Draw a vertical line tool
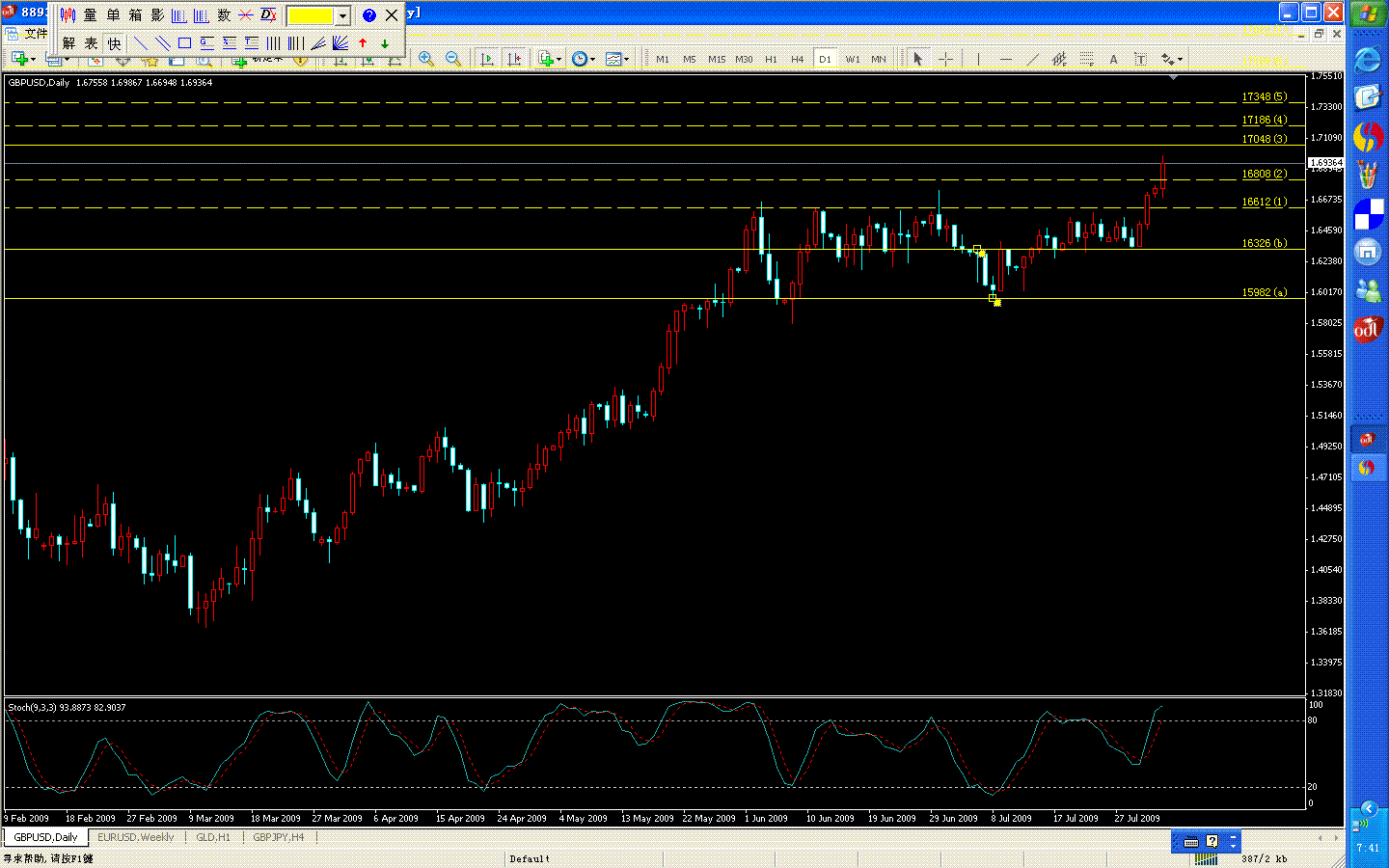1389x868 pixels. click(978, 59)
